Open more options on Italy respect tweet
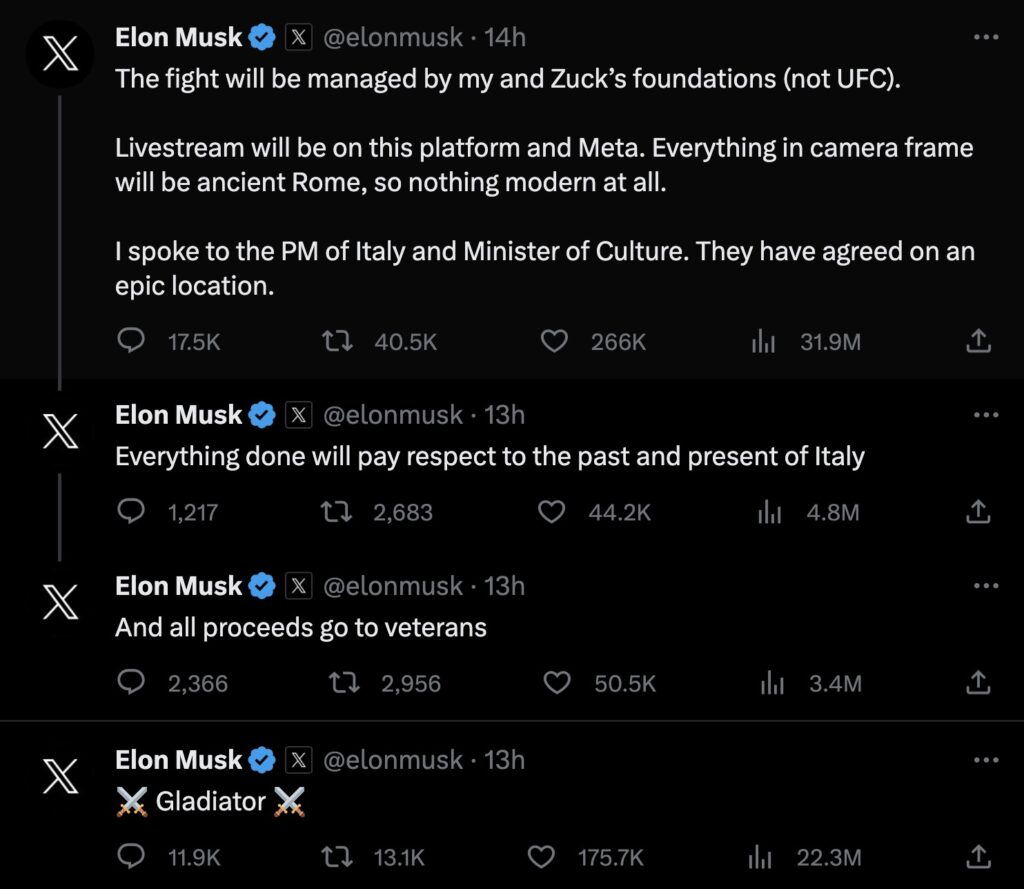The height and width of the screenshot is (889, 1024). (x=985, y=415)
